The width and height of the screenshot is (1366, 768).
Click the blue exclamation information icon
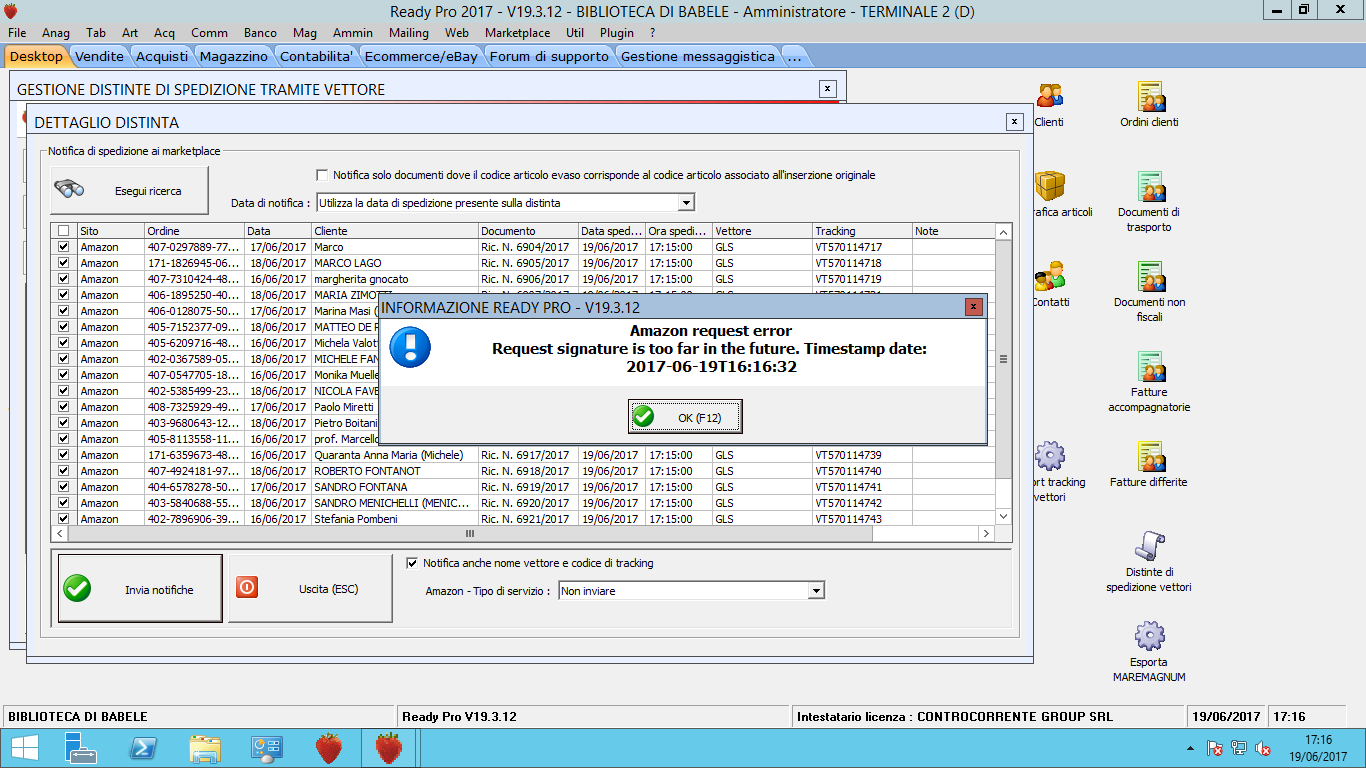point(410,347)
